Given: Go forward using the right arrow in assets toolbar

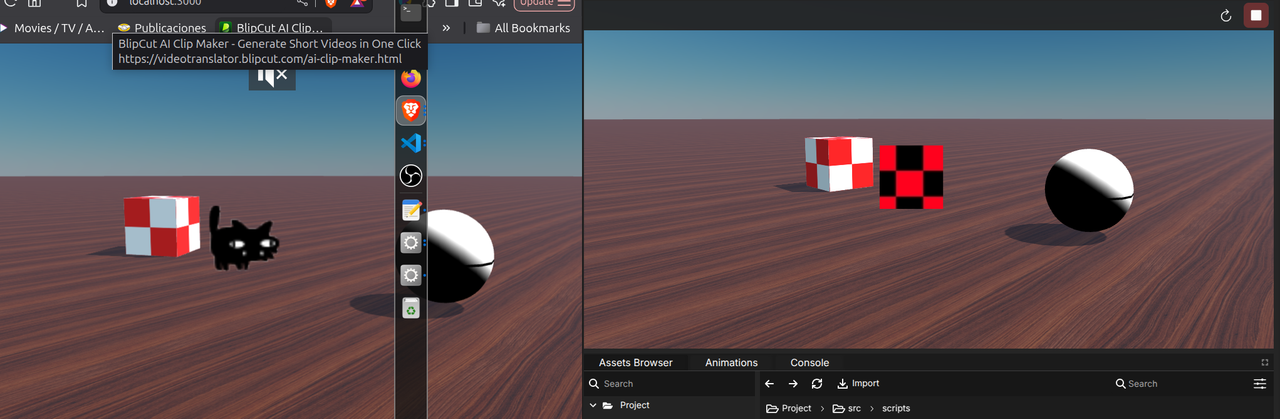Looking at the screenshot, I should click(x=793, y=383).
